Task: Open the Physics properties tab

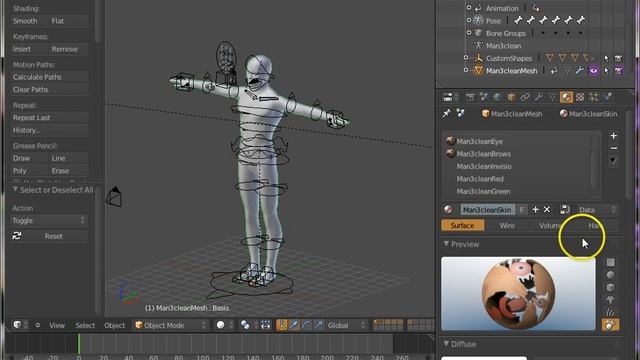Action: [x=608, y=97]
